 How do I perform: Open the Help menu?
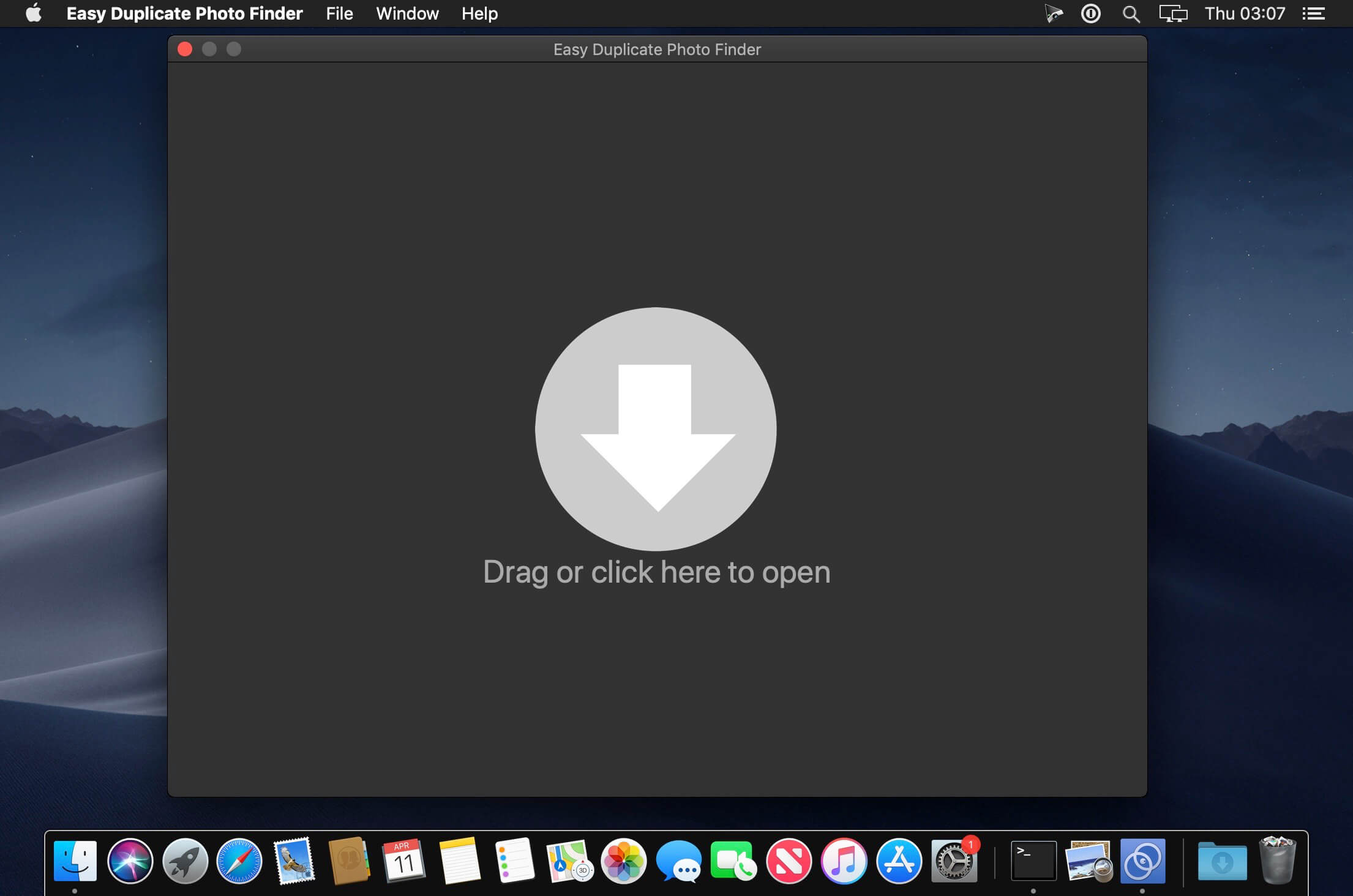pos(479,13)
